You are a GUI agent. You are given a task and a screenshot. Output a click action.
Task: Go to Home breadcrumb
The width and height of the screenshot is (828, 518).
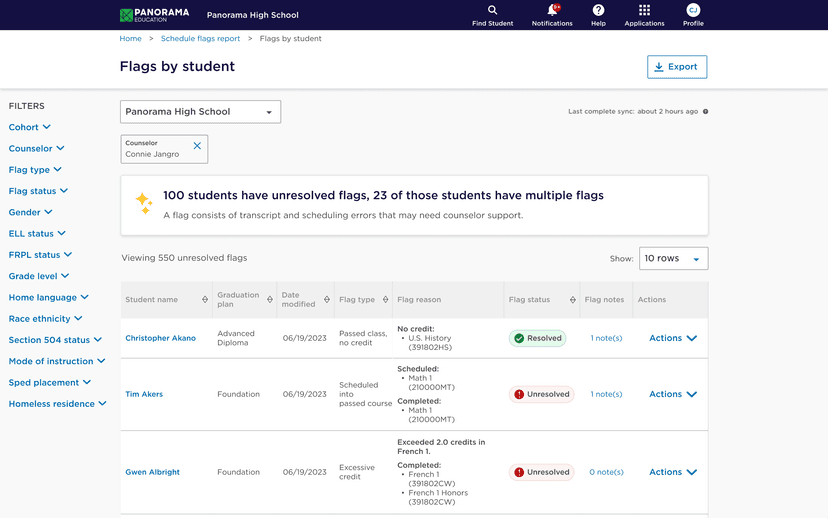click(x=130, y=39)
